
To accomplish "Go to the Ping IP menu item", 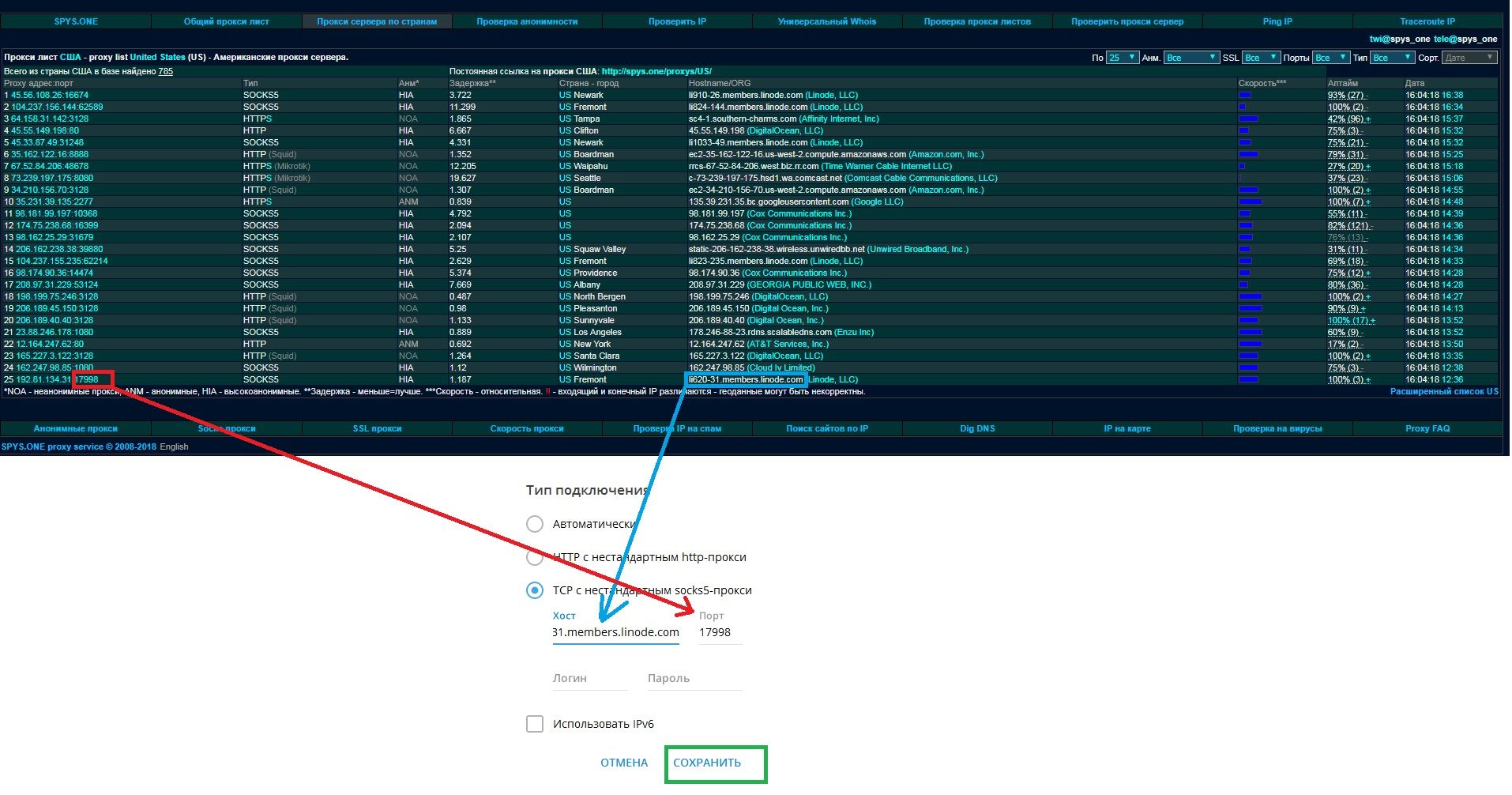I will 1277,21.
